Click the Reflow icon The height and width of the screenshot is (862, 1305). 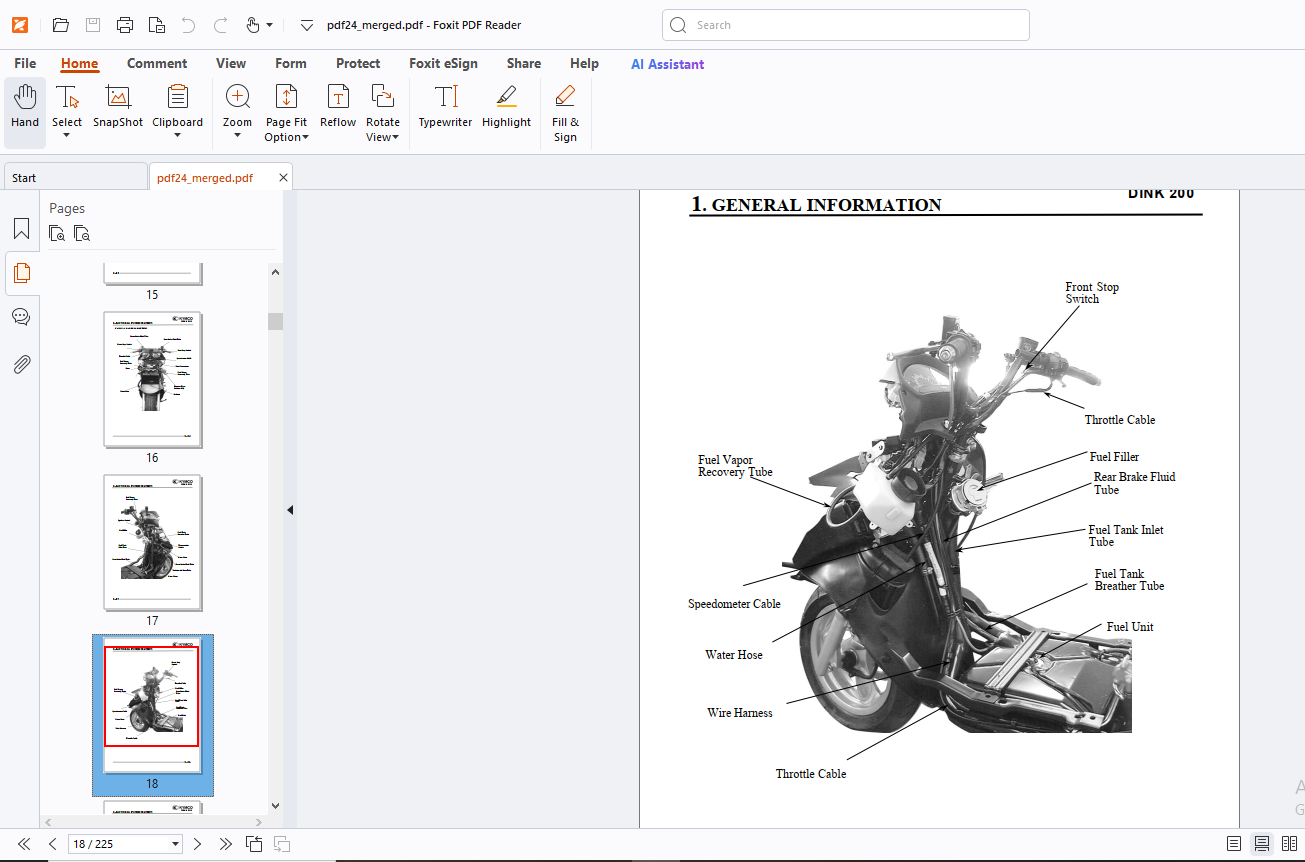pyautogui.click(x=338, y=107)
